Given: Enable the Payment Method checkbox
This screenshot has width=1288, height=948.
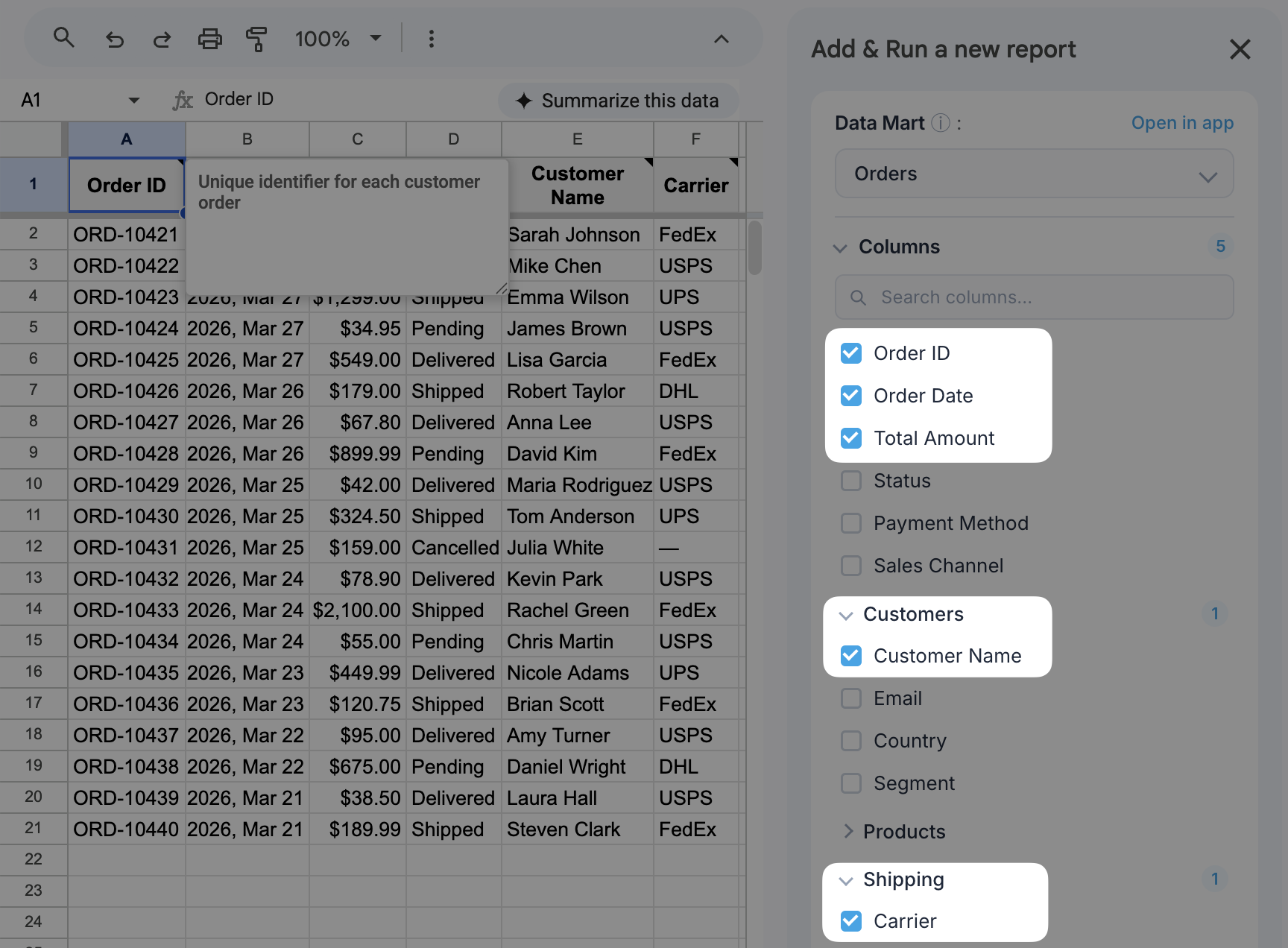Looking at the screenshot, I should click(851, 523).
